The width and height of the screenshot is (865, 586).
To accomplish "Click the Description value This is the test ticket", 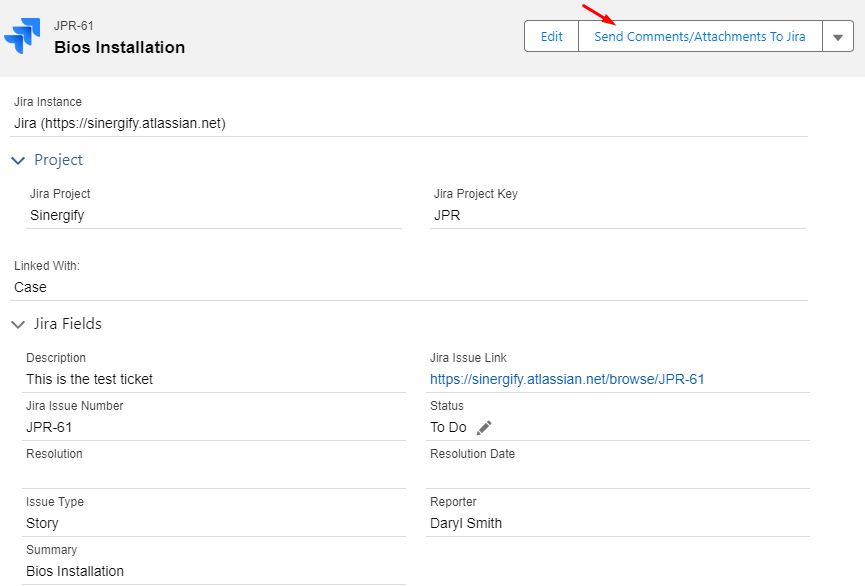I will (x=89, y=380).
